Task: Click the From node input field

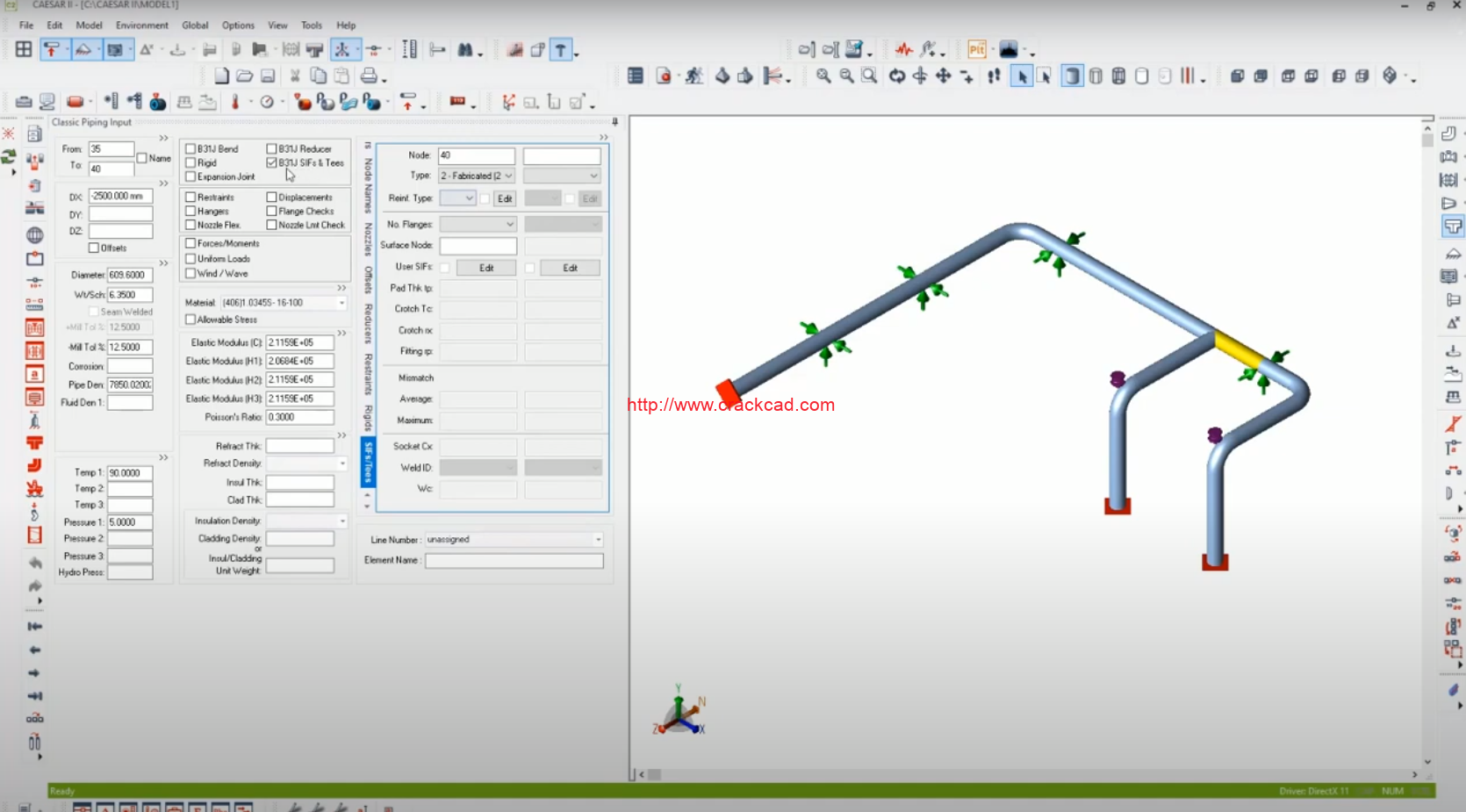Action: [x=111, y=148]
